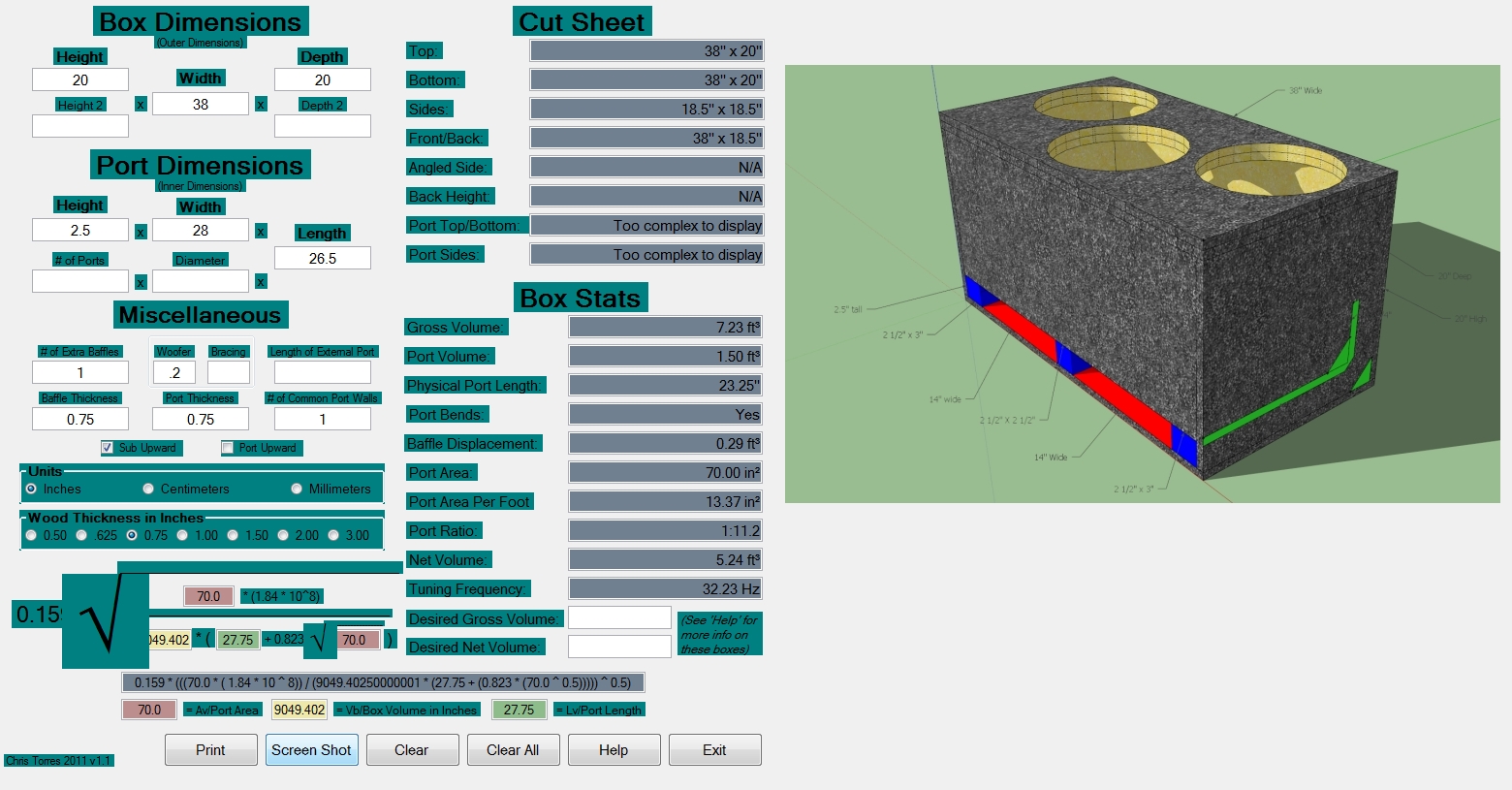Click the Exit button
1512x790 pixels.
714,749
